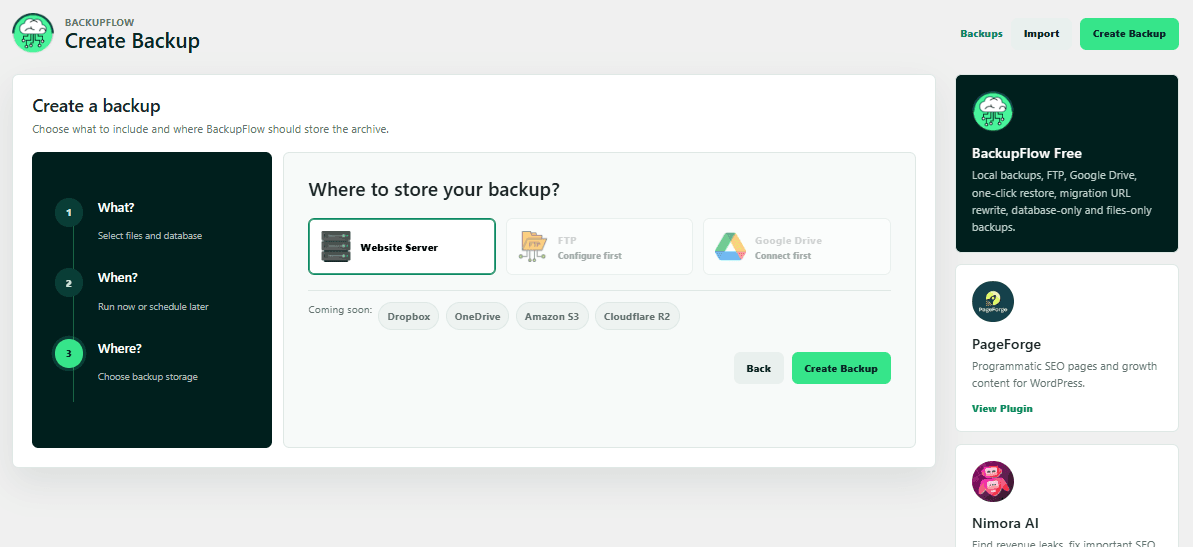Click 'Select files and database' step description
1193x547 pixels.
pos(150,236)
